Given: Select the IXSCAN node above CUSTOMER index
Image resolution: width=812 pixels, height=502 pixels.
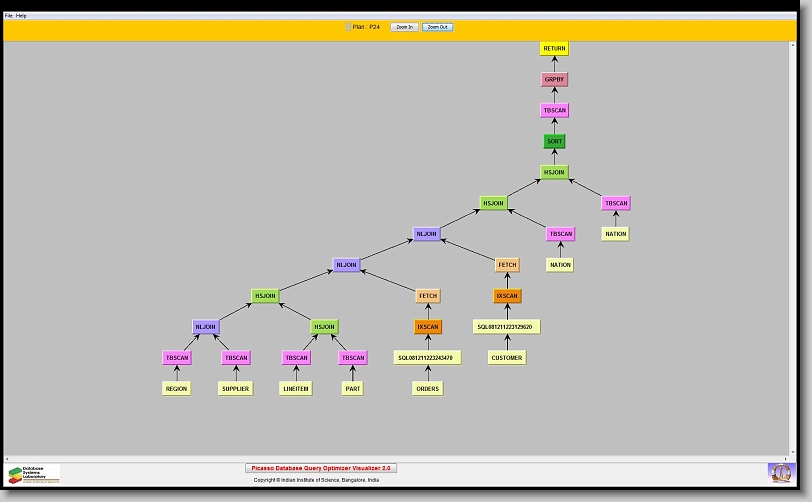Looking at the screenshot, I should (507, 296).
